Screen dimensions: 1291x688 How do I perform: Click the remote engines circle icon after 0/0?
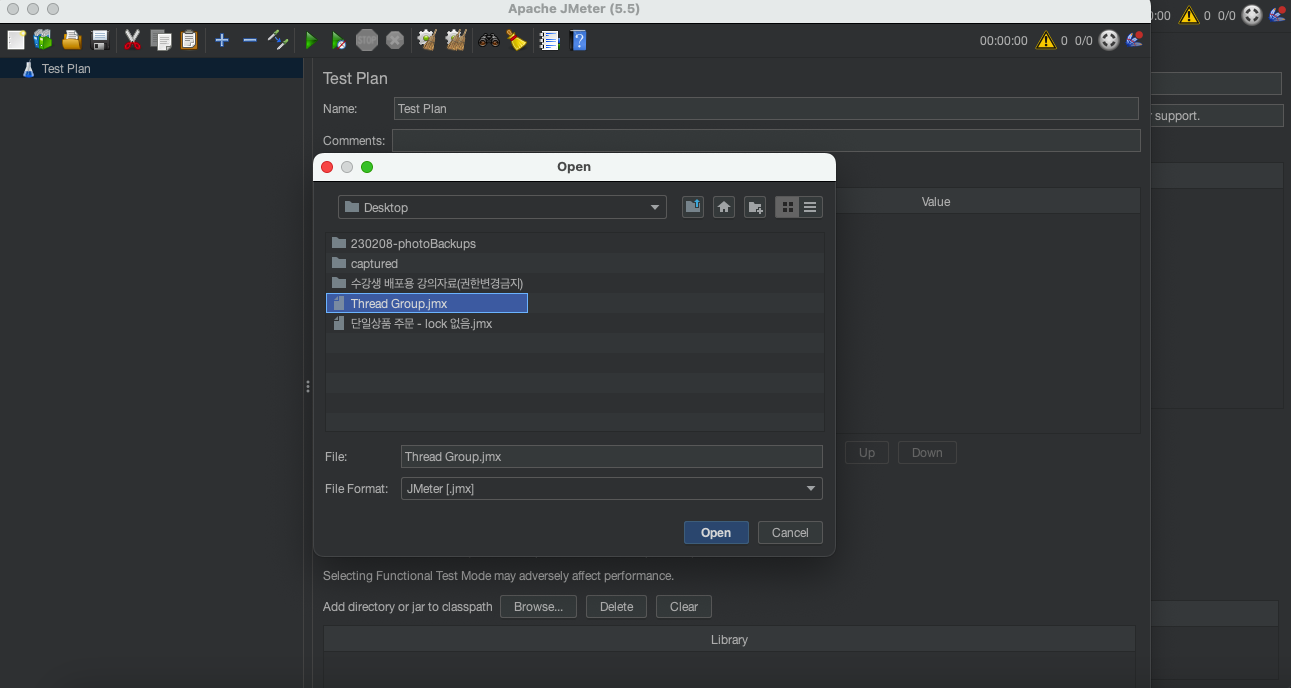1109,40
